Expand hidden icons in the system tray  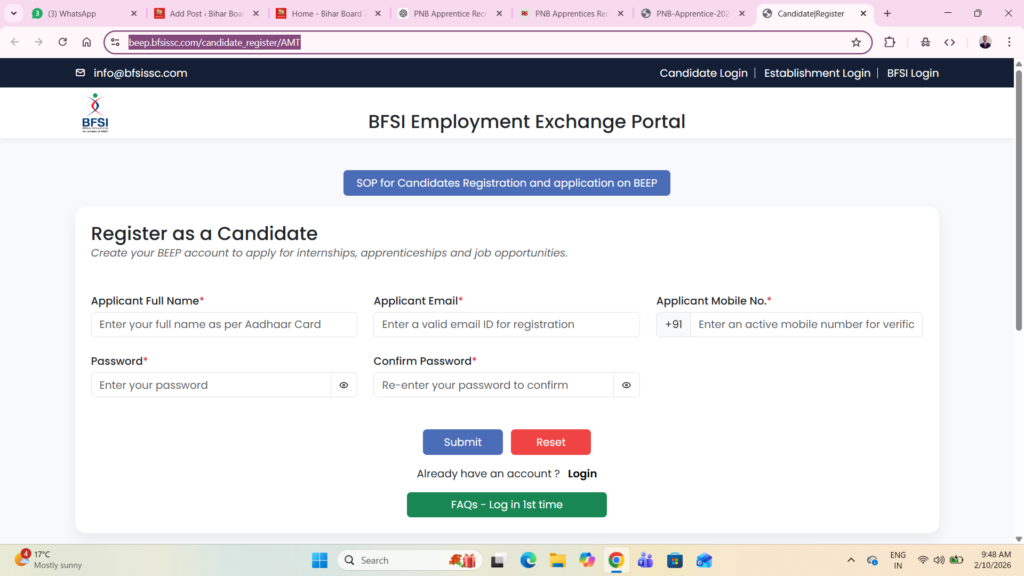[x=849, y=560]
